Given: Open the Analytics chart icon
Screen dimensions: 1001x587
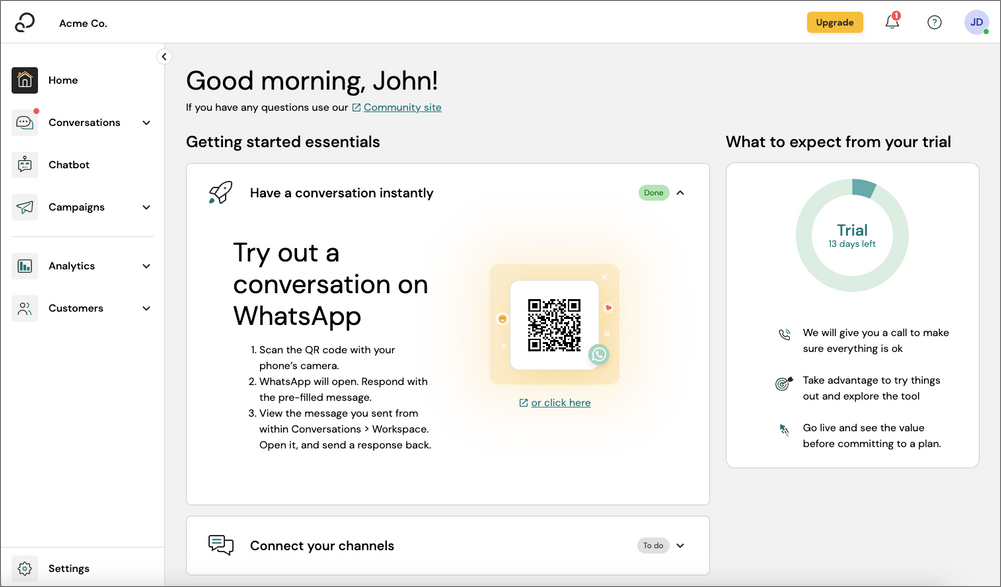Looking at the screenshot, I should point(25,265).
